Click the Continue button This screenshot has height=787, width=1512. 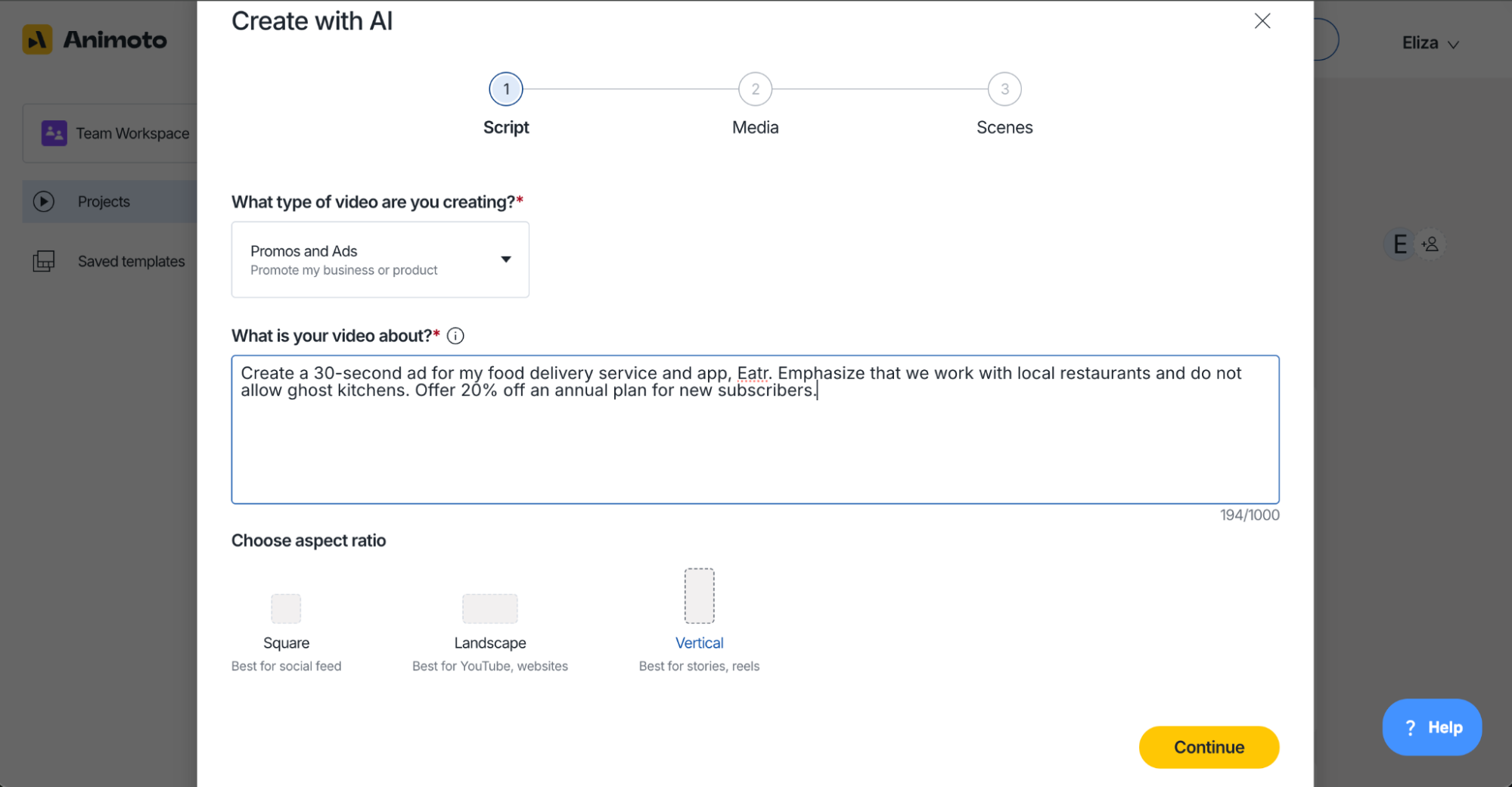1209,747
